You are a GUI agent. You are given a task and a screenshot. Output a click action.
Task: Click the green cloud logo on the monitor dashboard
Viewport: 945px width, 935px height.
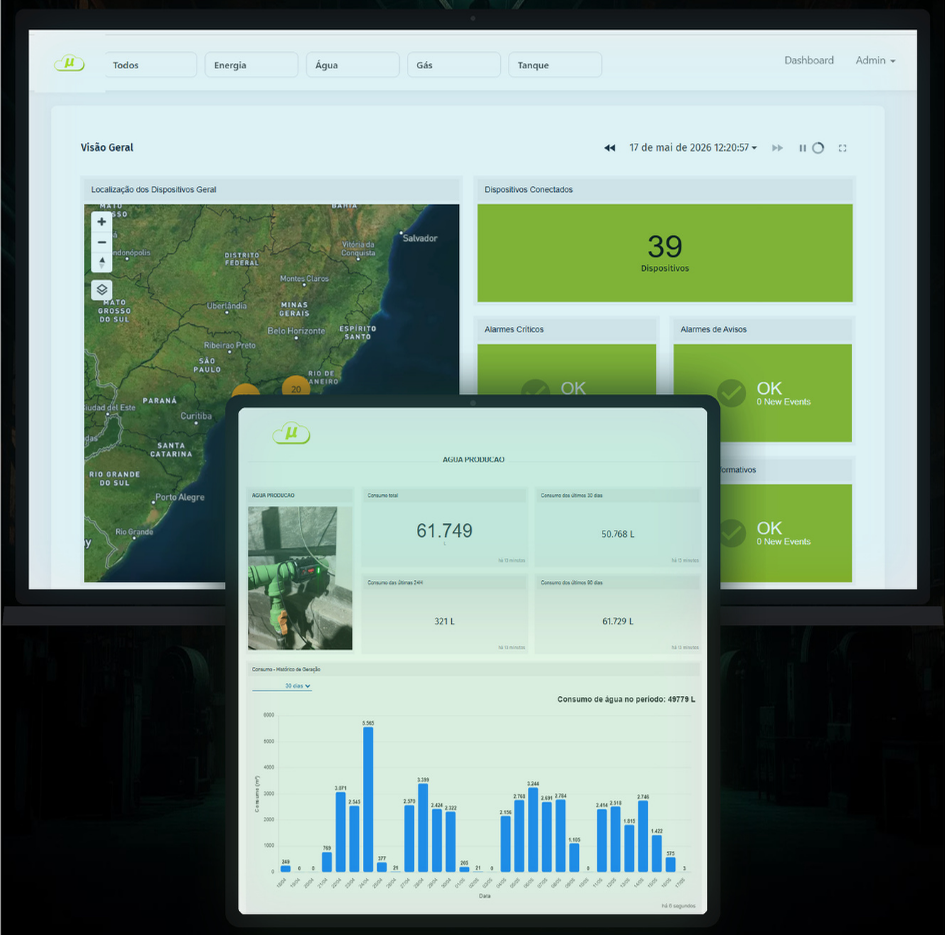coord(69,63)
